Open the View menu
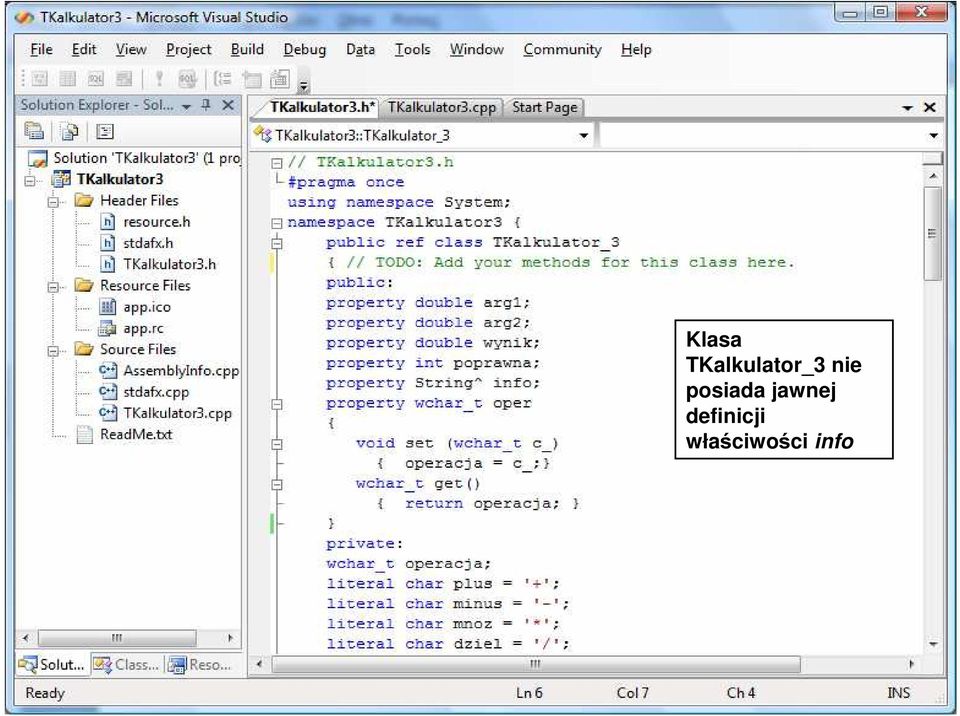 tap(131, 50)
